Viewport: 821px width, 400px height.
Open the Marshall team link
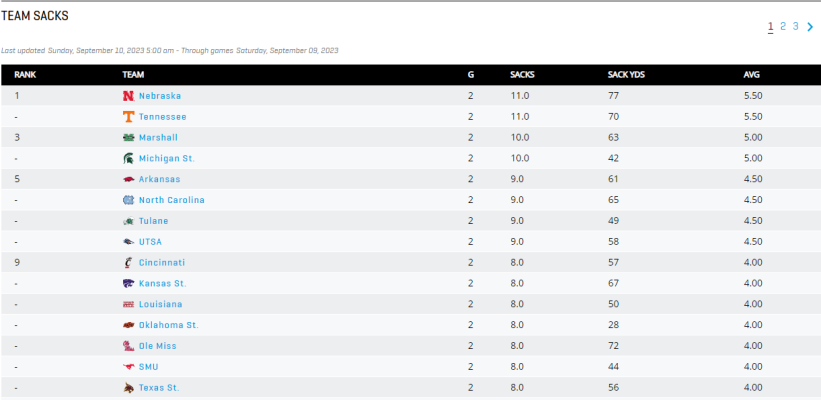[x=158, y=138]
